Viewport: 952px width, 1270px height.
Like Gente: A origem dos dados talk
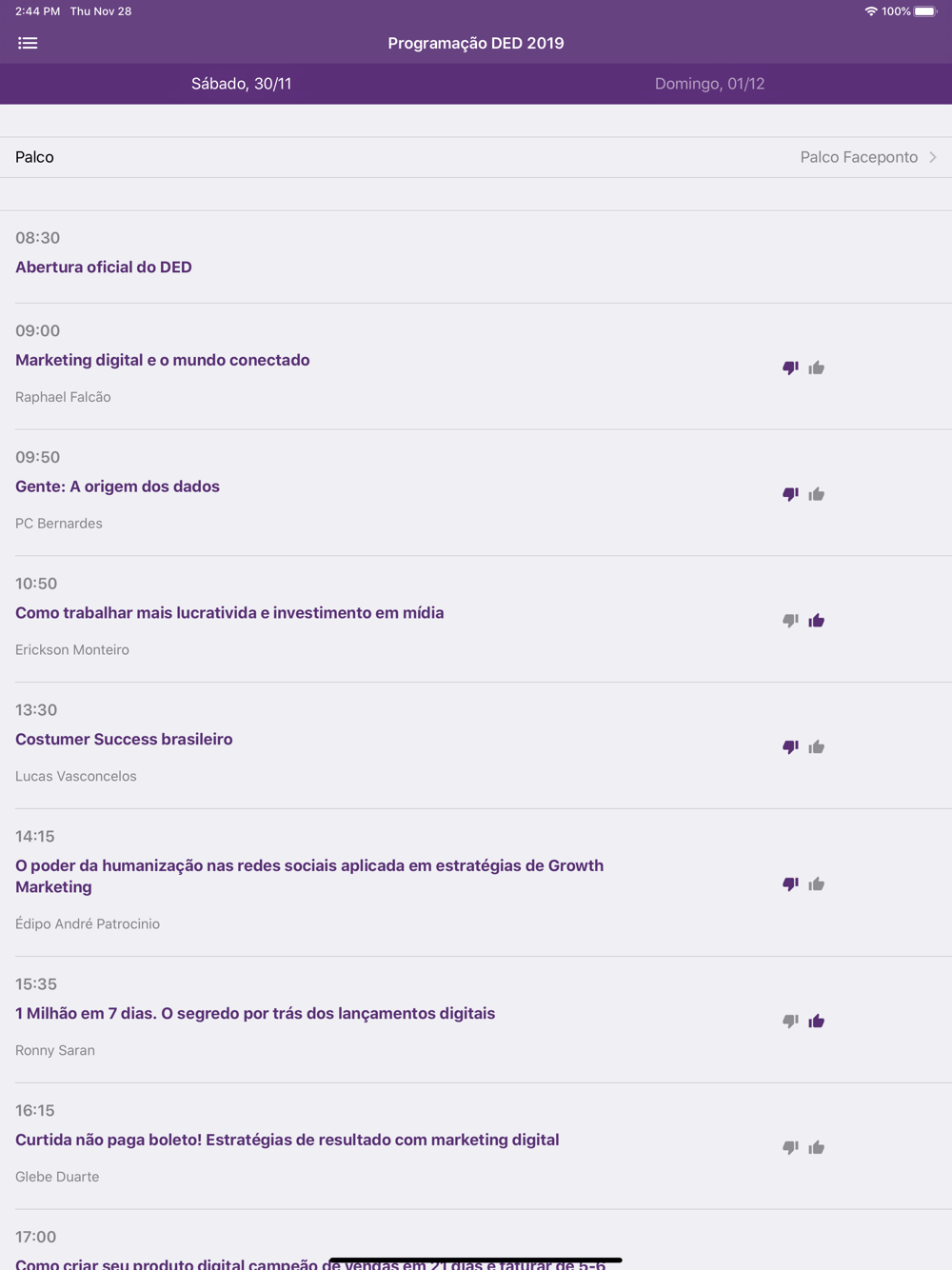coord(817,494)
